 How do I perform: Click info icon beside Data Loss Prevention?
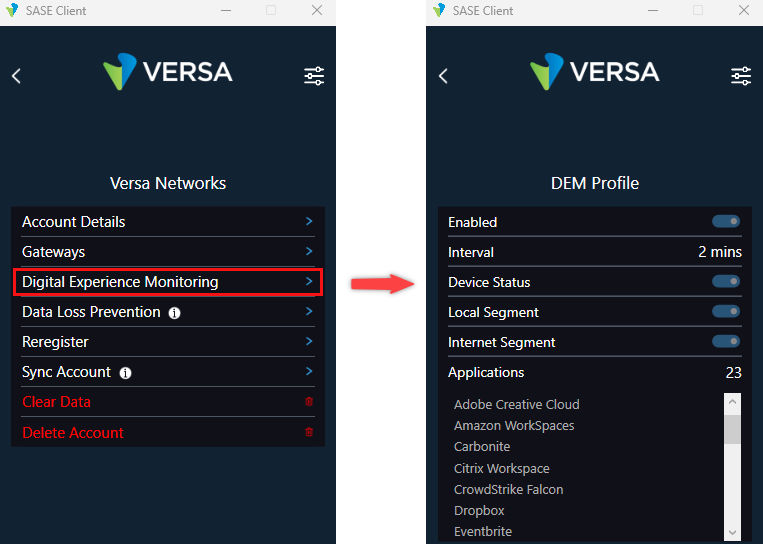tap(175, 313)
